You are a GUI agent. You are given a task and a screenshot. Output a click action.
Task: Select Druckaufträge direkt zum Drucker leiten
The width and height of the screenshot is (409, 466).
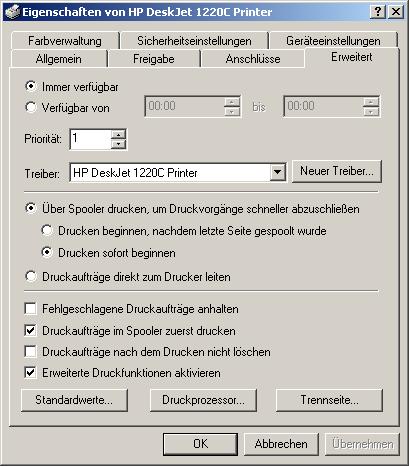[x=31, y=277]
